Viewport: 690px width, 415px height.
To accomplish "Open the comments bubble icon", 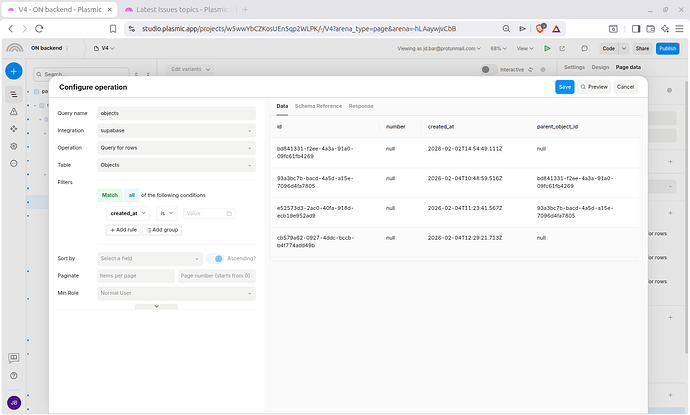I will coord(584,48).
